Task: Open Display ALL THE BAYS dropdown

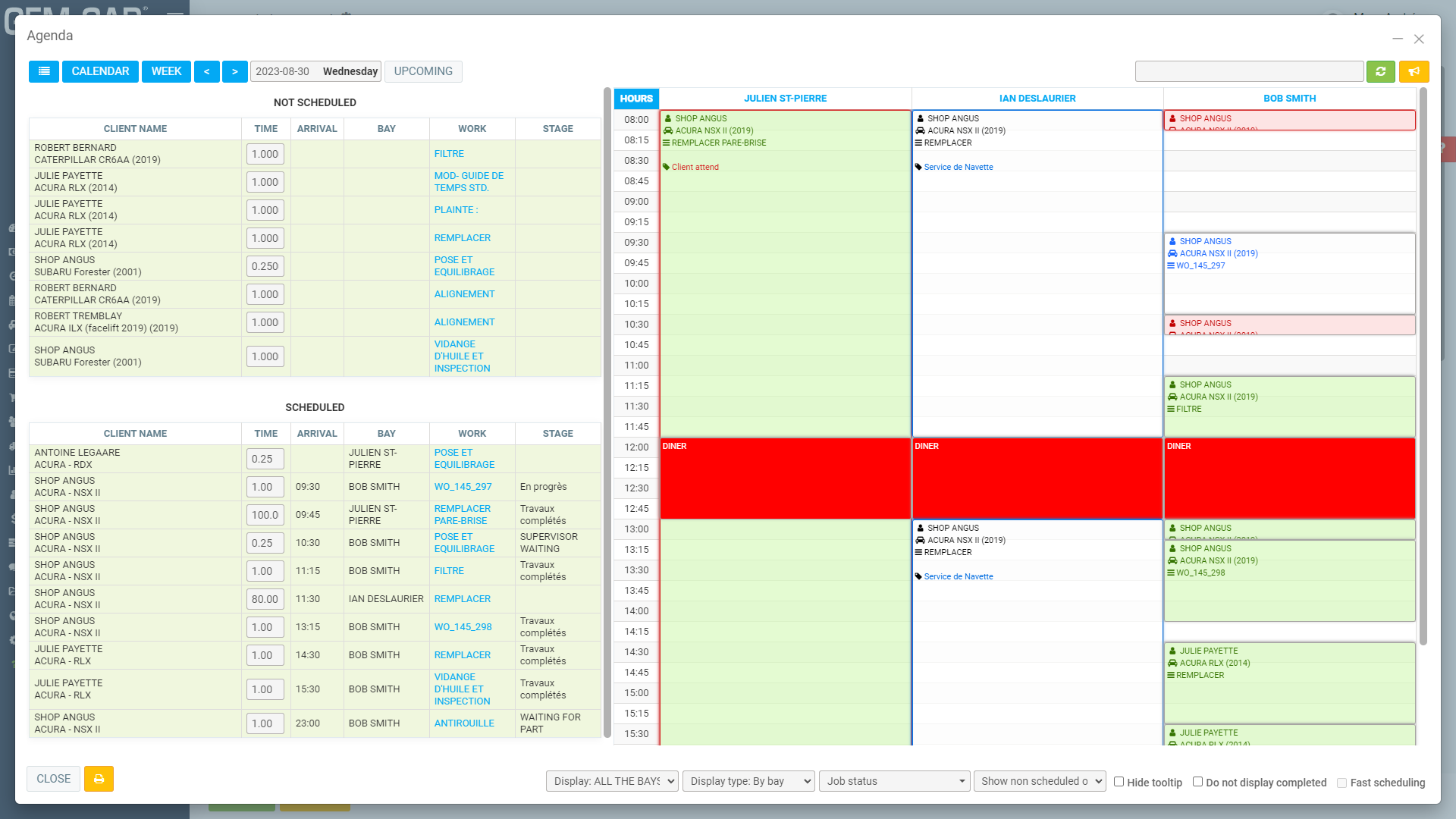Action: [x=612, y=781]
